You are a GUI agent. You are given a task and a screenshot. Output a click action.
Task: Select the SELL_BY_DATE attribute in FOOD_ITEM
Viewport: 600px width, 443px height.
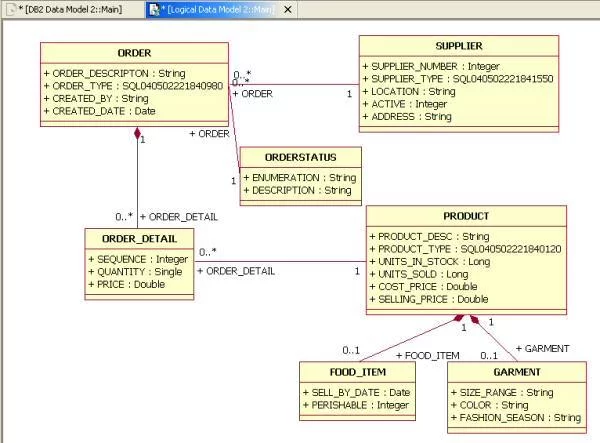pyautogui.click(x=356, y=392)
